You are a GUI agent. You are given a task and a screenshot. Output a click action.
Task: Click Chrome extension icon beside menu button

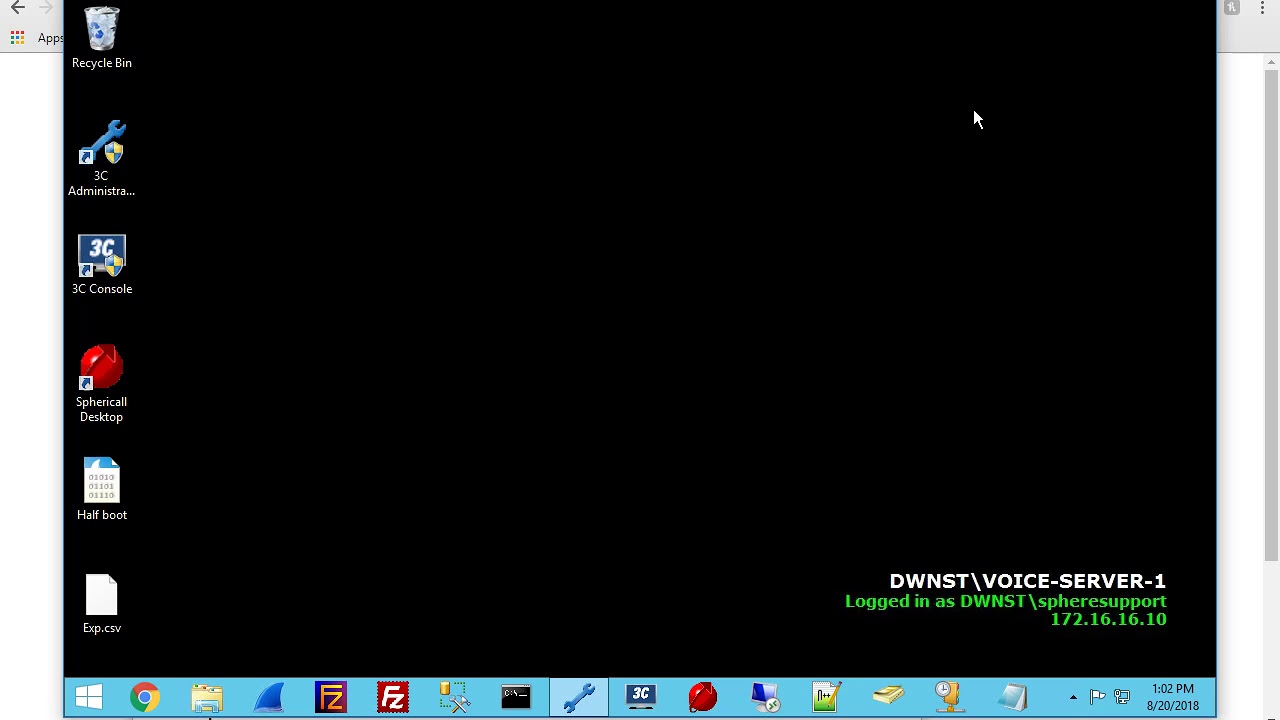coord(1232,8)
